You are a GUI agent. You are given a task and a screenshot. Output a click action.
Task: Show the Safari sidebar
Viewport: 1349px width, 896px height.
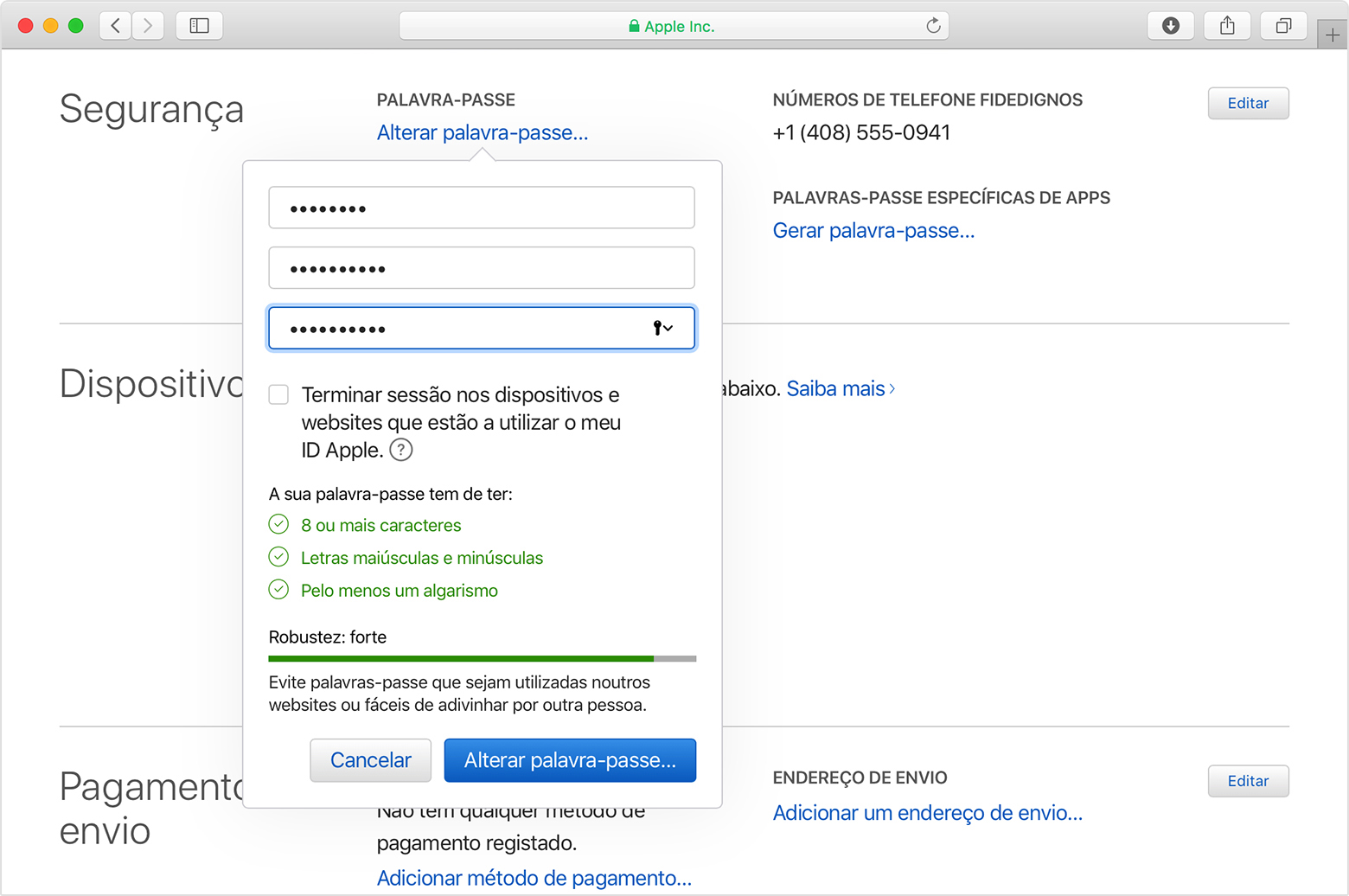(x=199, y=25)
